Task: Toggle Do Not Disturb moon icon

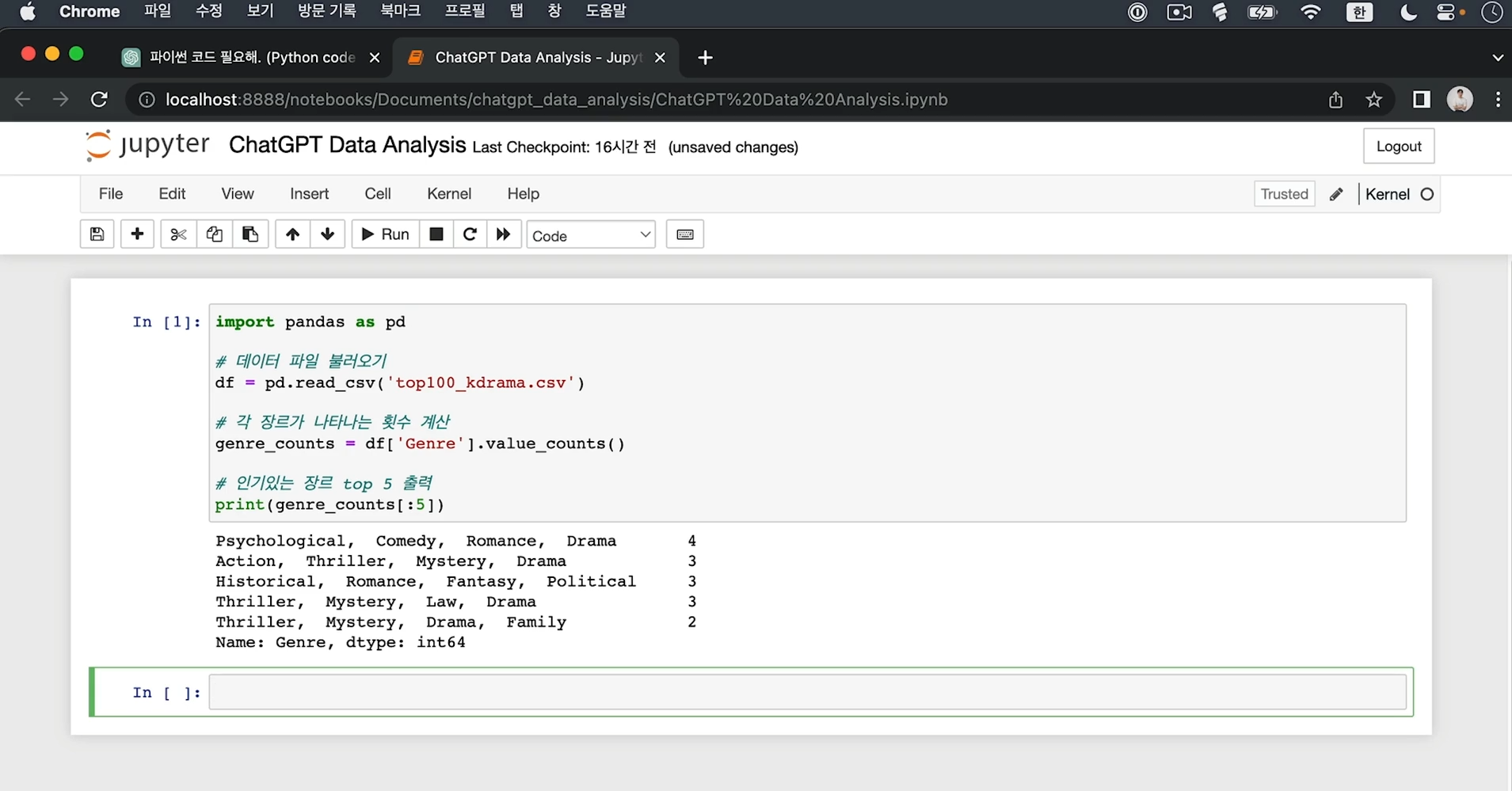Action: coord(1407,12)
